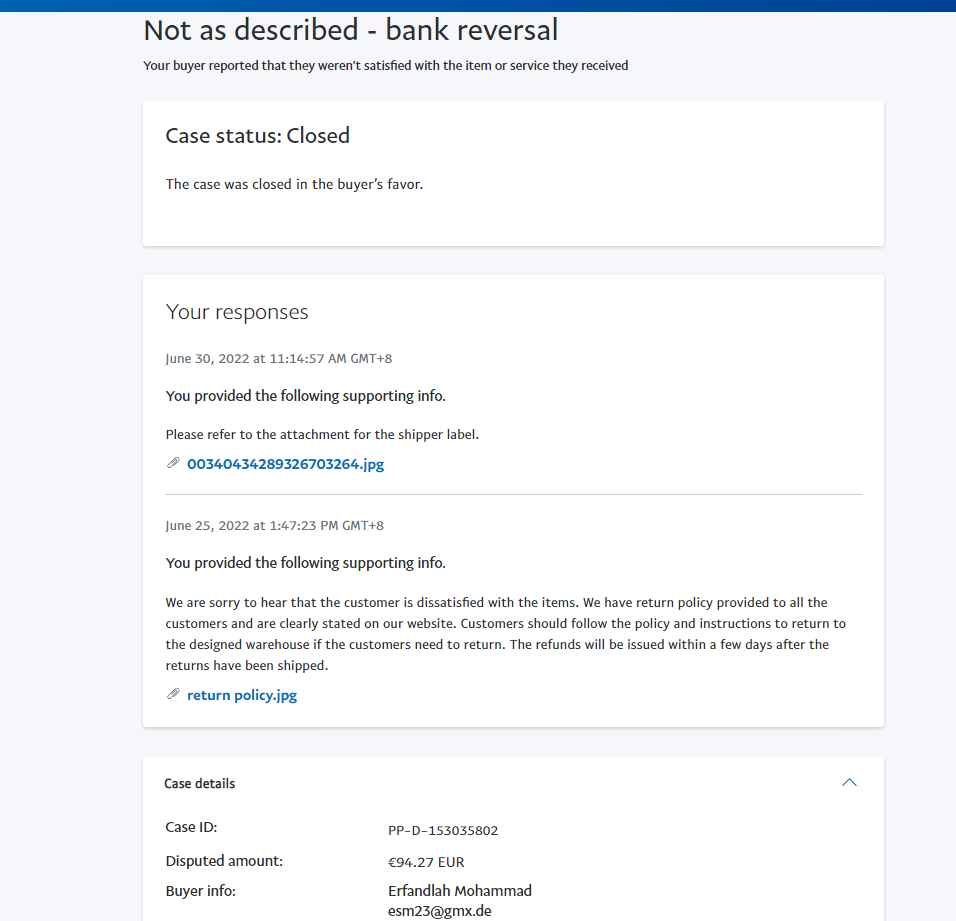This screenshot has height=921, width=956.
Task: Click the 'Disputed amount:' field label
Action: 224,861
